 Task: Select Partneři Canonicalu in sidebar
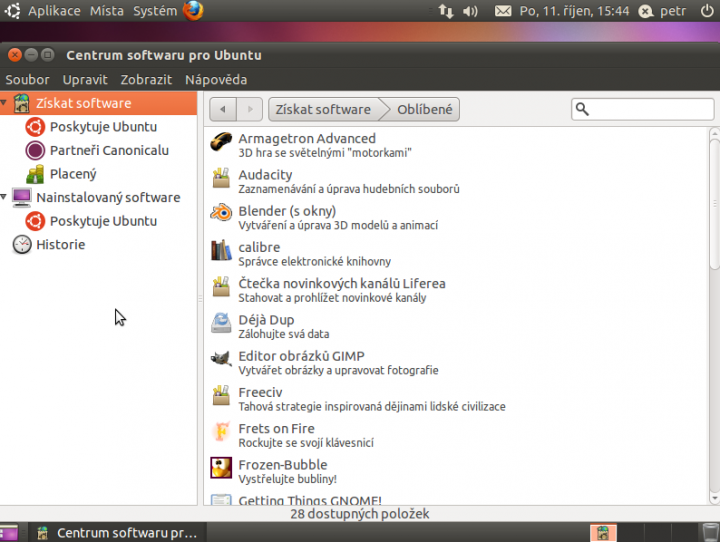coord(109,150)
